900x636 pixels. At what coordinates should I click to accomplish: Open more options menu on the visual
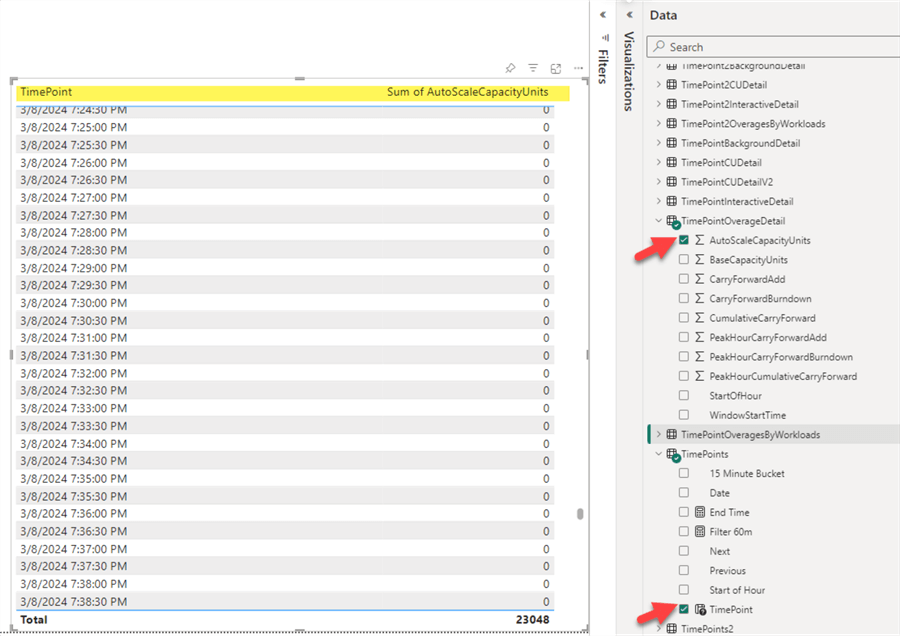578,68
